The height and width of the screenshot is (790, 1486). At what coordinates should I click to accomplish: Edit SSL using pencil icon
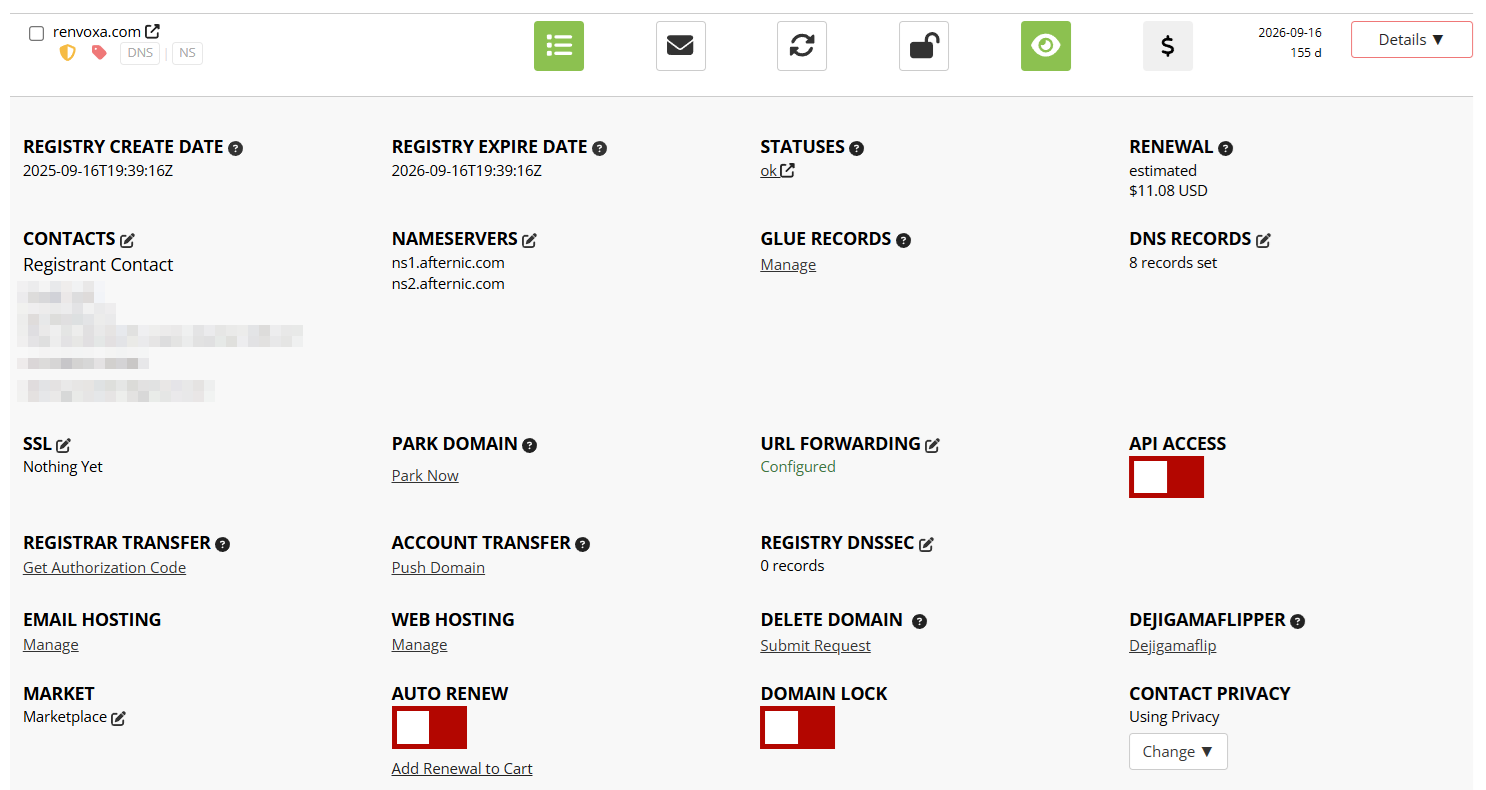tap(63, 445)
